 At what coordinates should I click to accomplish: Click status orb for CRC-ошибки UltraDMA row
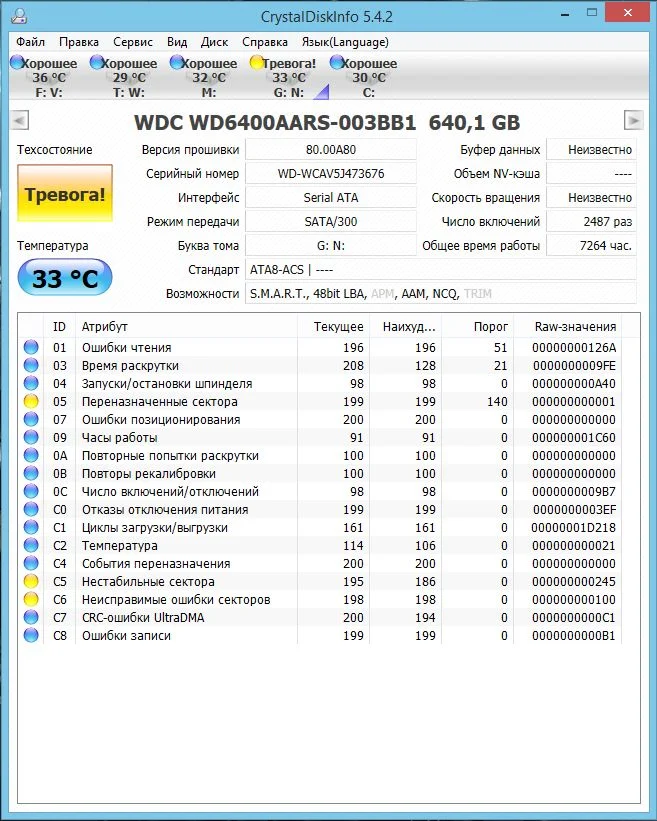[31, 617]
